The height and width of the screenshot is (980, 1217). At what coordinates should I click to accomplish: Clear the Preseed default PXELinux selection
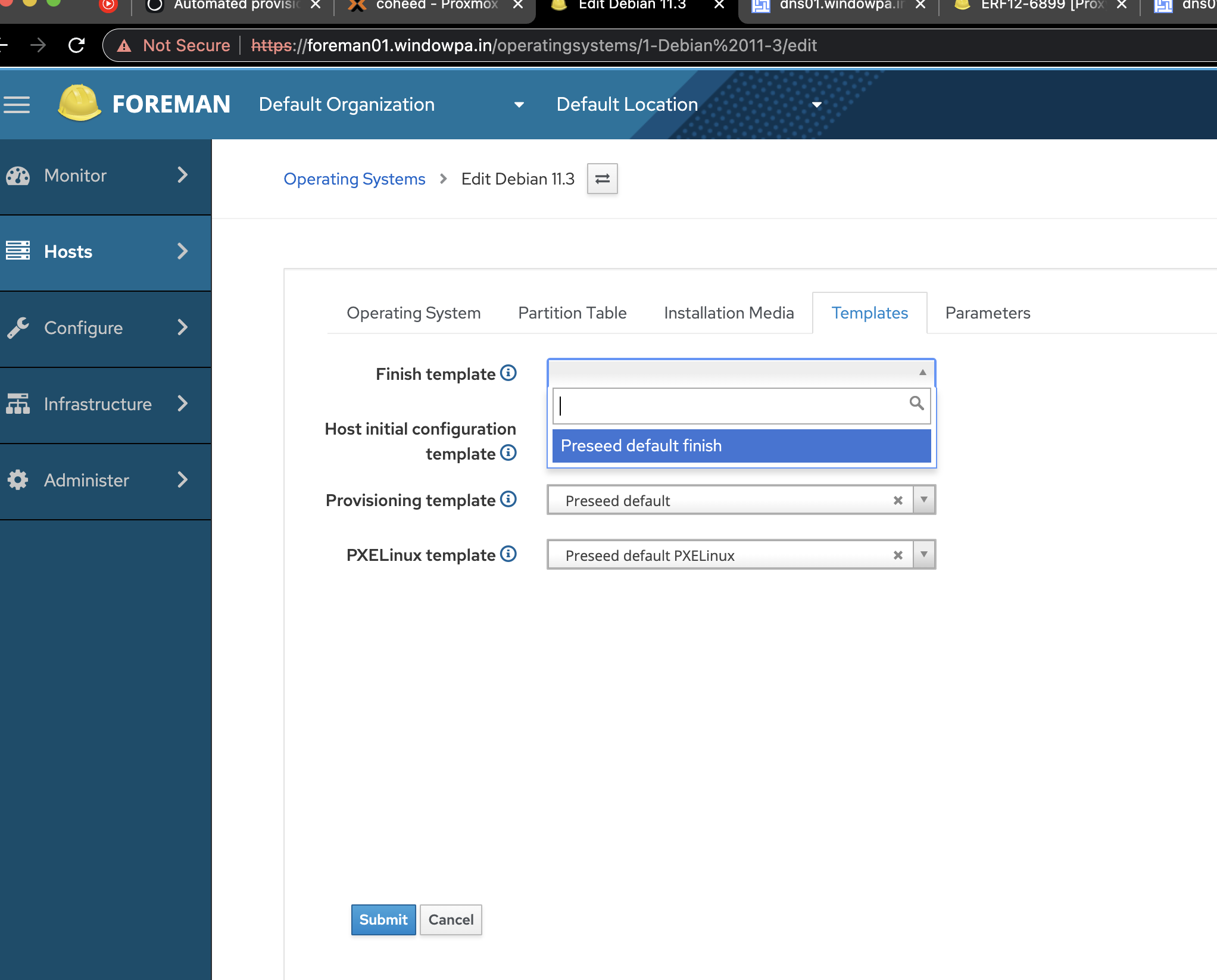(x=898, y=555)
